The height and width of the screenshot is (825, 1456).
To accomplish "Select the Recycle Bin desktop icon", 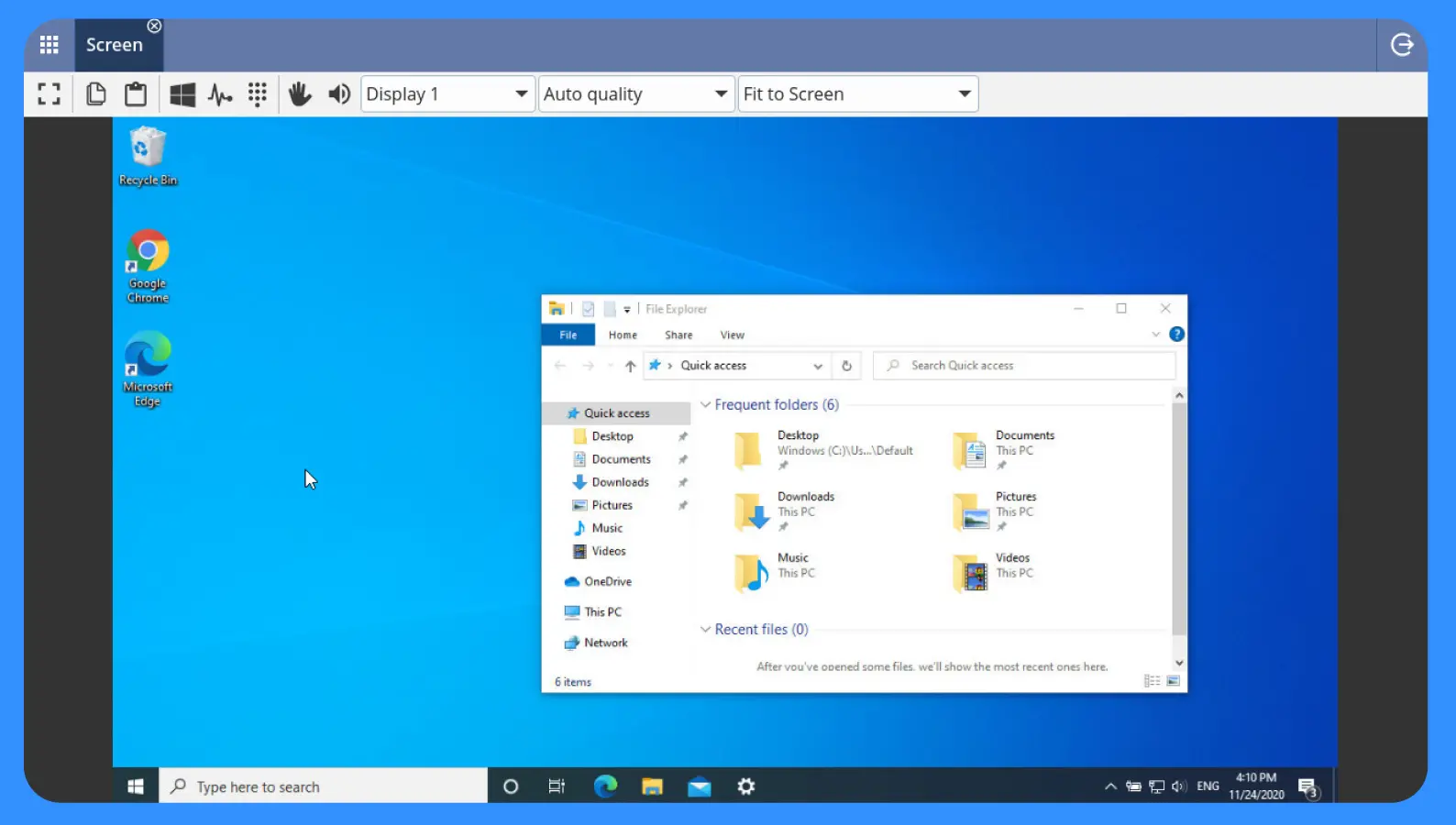I will point(148,157).
